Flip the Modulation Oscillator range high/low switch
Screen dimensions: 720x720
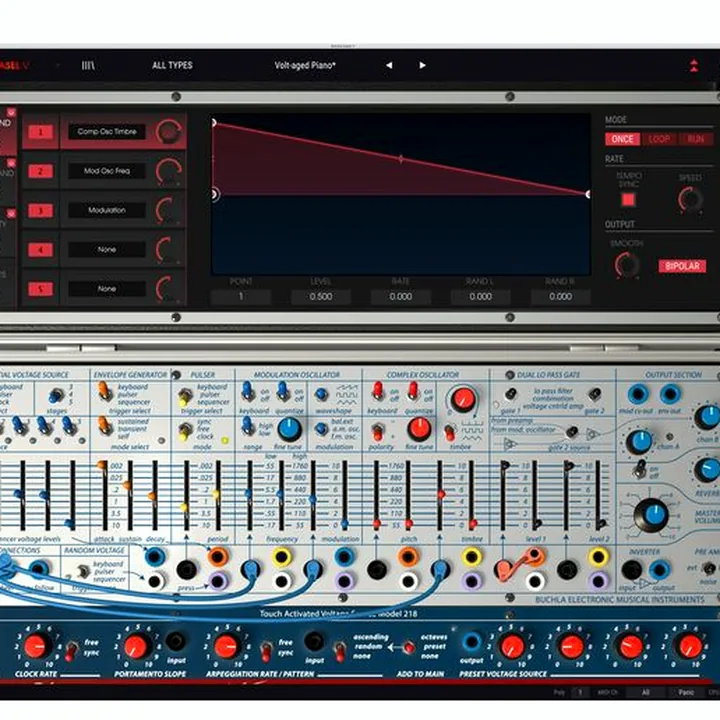(x=248, y=427)
